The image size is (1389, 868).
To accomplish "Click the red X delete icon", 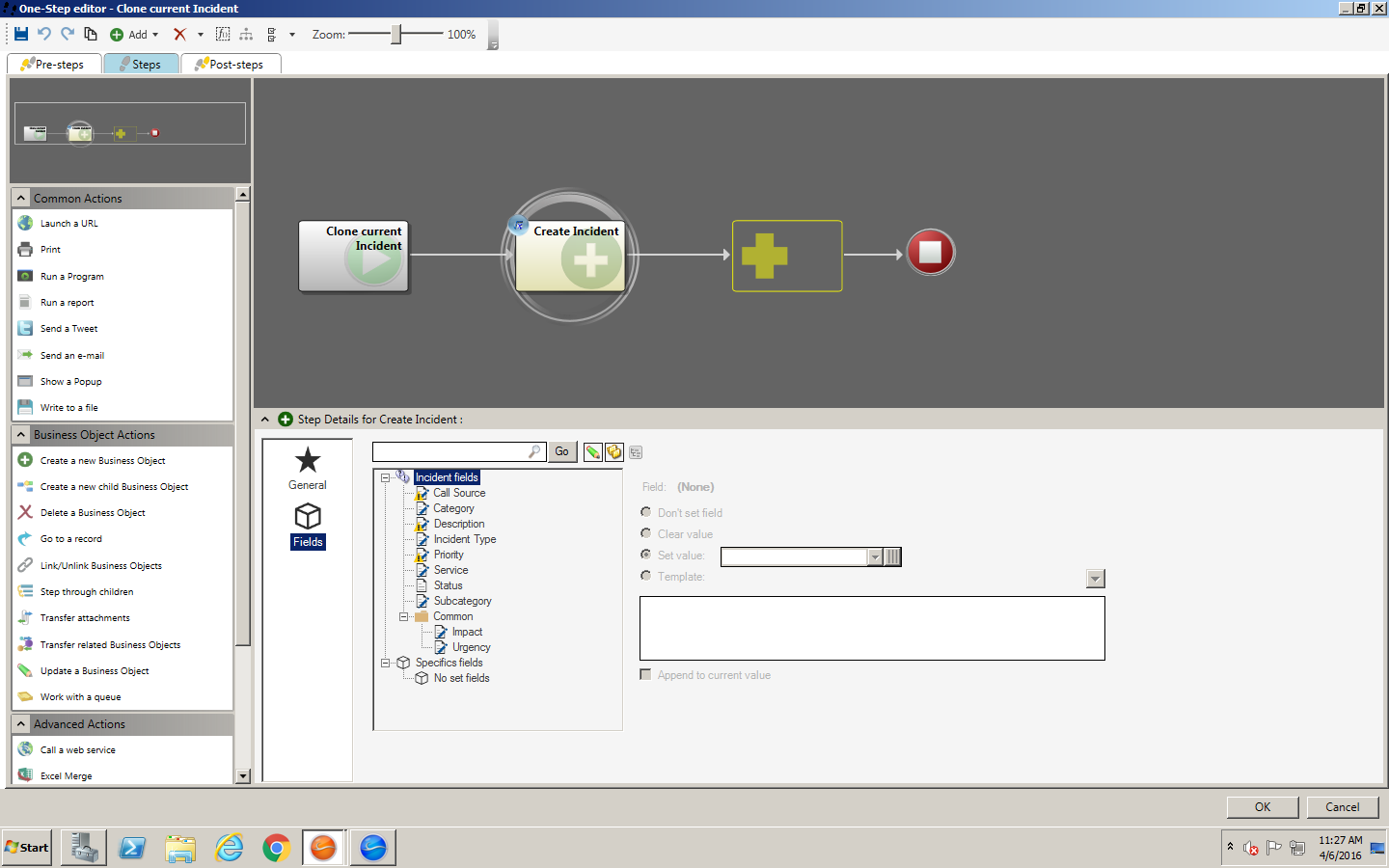I will click(179, 34).
